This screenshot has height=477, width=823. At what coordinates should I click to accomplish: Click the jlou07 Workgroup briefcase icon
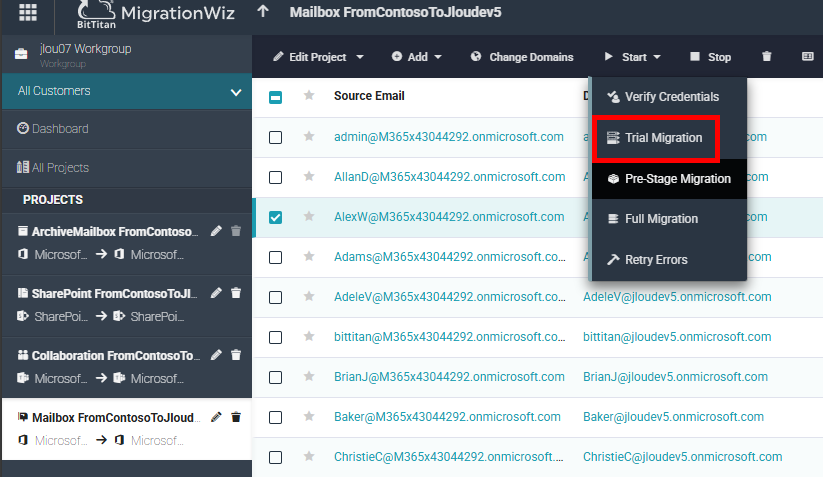21,54
